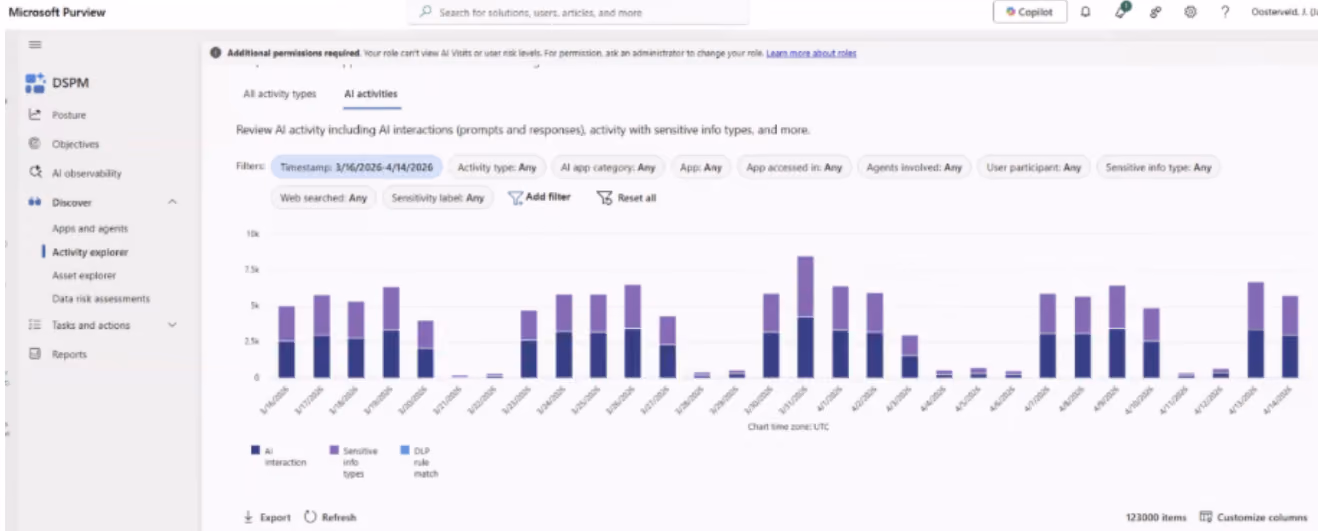Open the connections icon in header
Image resolution: width=1318 pixels, height=531 pixels.
(1156, 12)
